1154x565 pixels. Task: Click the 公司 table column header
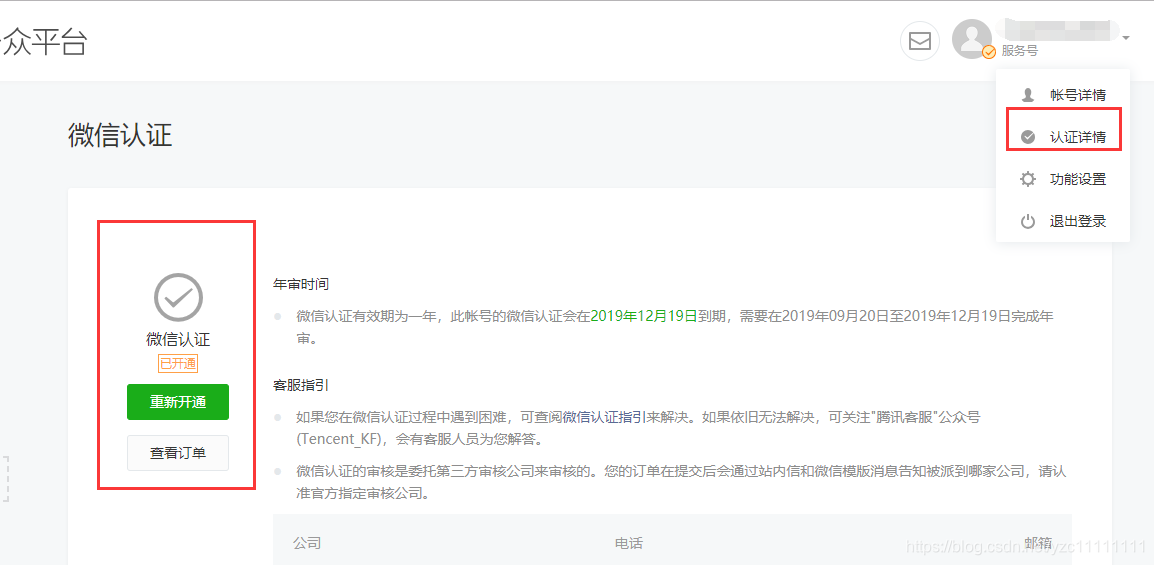307,544
